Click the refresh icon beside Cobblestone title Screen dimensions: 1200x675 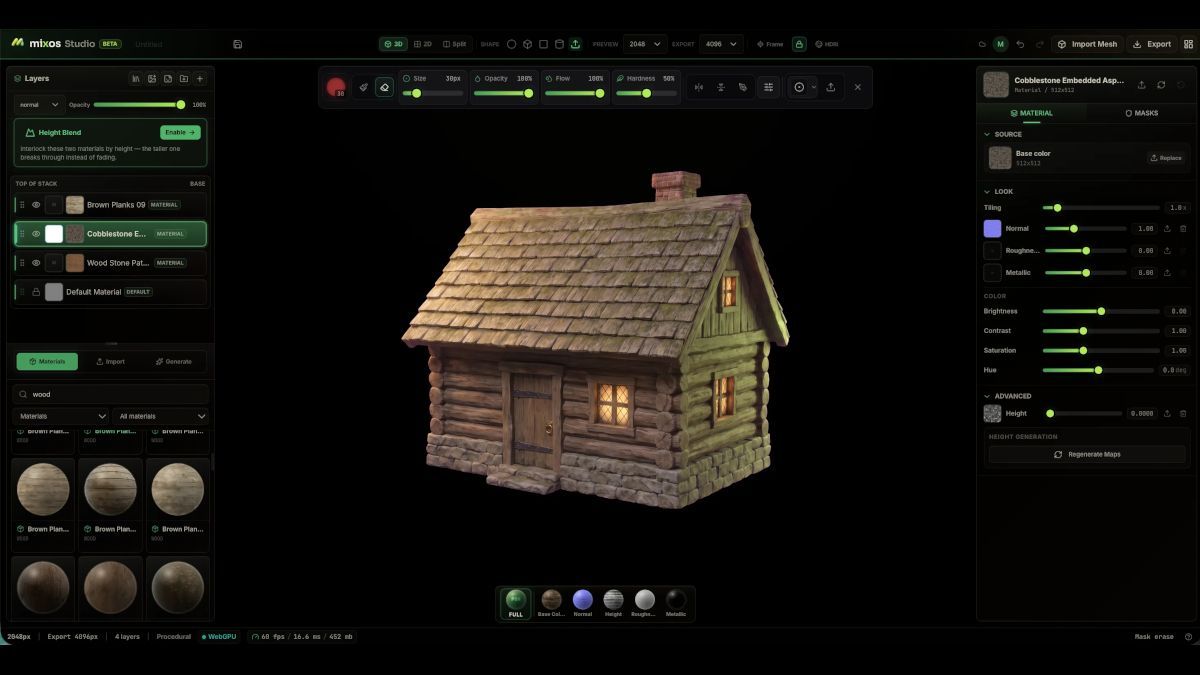click(x=1161, y=85)
